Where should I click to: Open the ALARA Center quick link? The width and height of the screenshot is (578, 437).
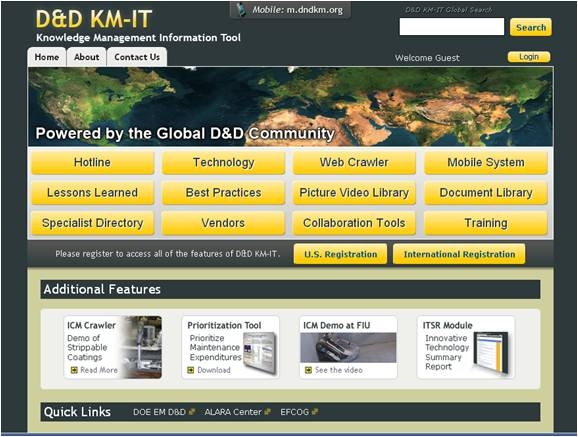pos(233,412)
